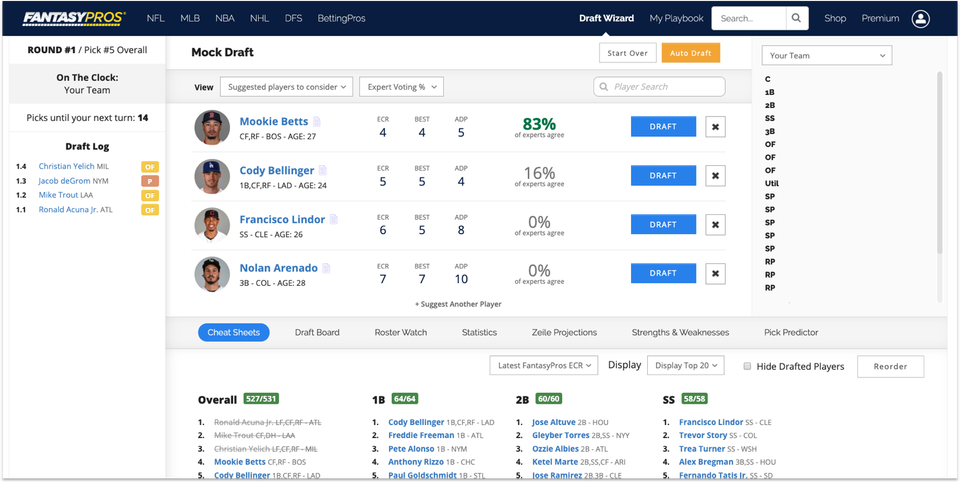Switch to Roster Watch tab

pyautogui.click(x=401, y=333)
